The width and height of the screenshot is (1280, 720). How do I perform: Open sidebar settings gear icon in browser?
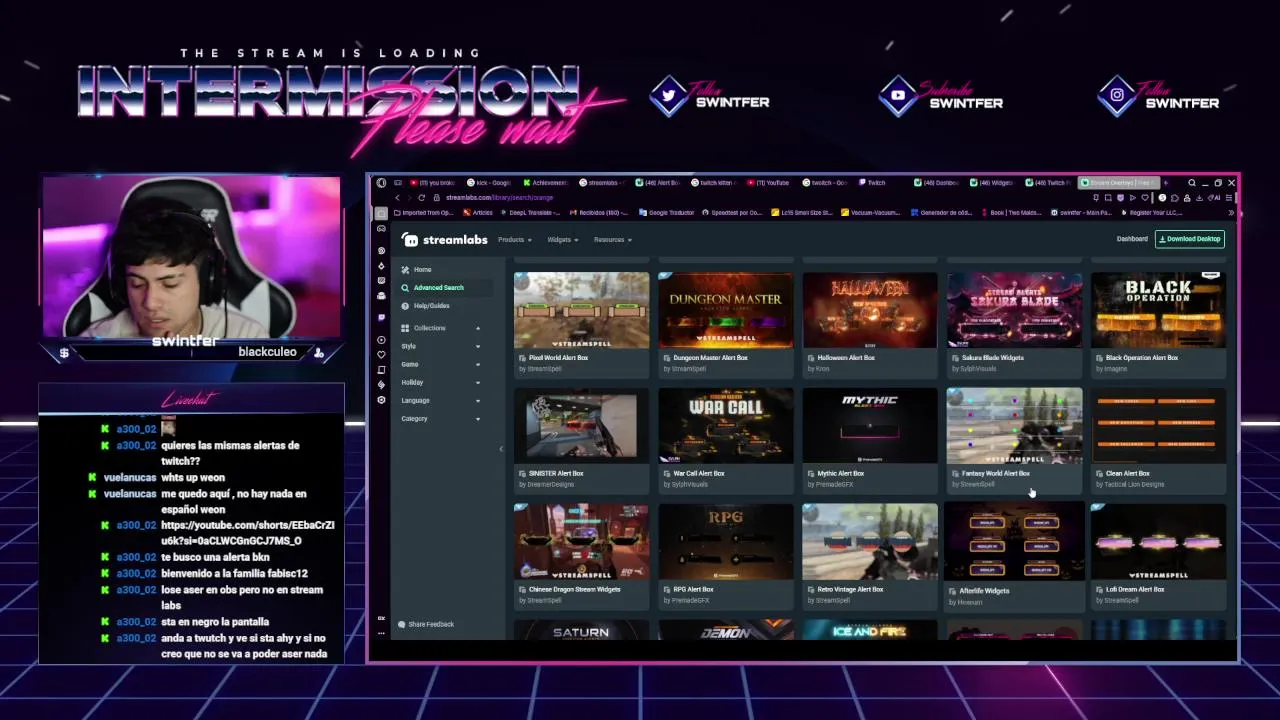pyautogui.click(x=381, y=400)
